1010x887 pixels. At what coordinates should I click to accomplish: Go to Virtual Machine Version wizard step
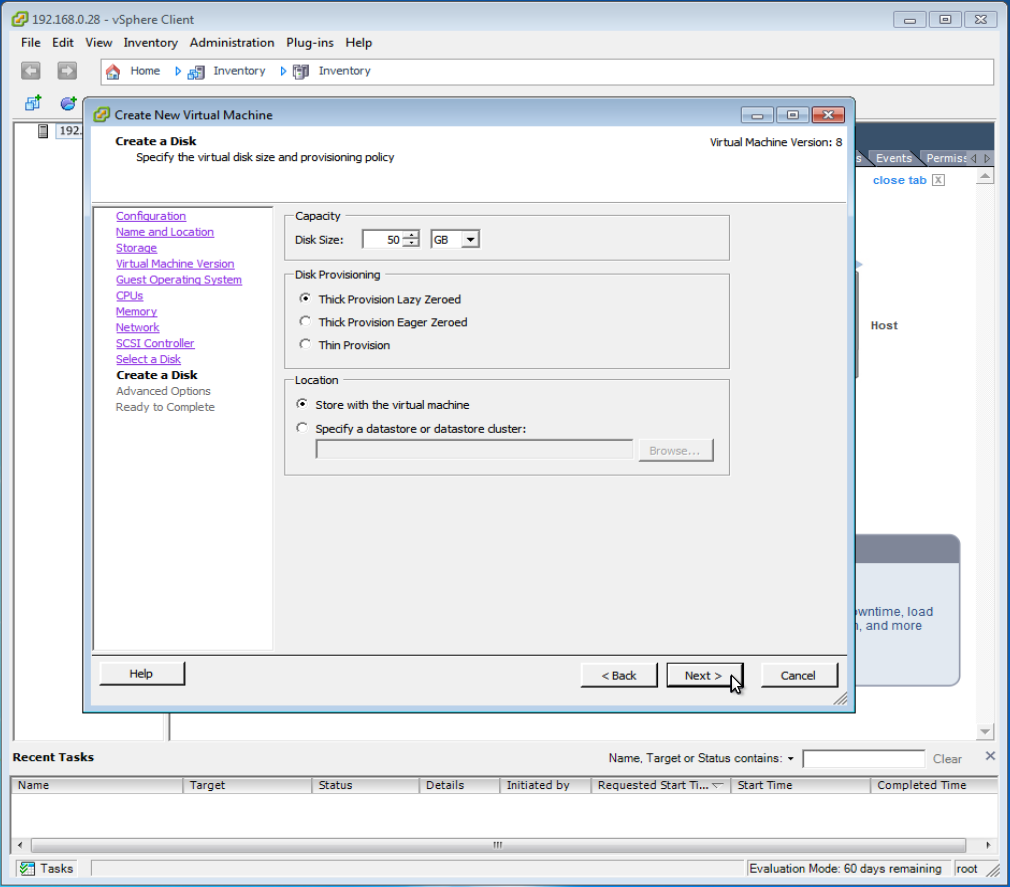[175, 263]
